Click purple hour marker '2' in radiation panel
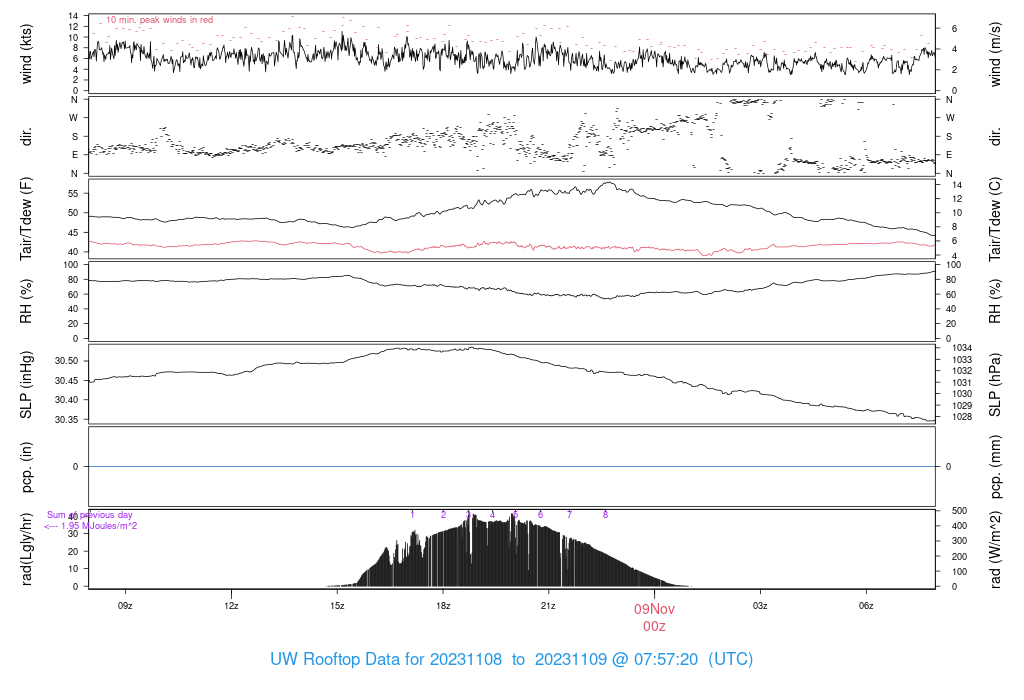 tap(443, 515)
